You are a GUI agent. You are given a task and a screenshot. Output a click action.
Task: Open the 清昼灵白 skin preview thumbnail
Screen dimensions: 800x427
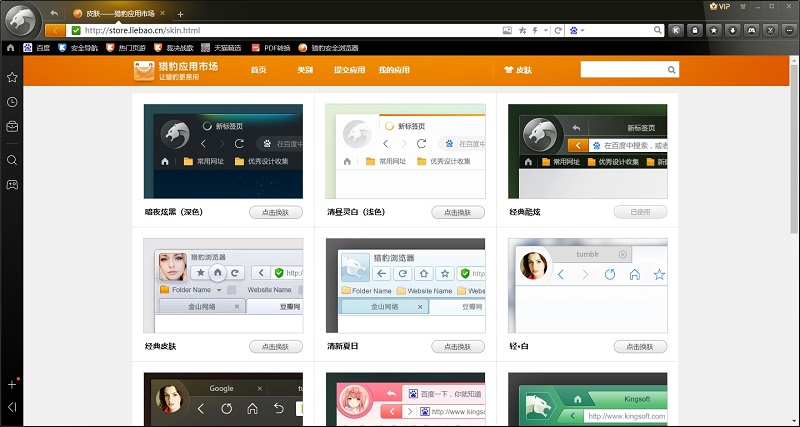tap(406, 151)
